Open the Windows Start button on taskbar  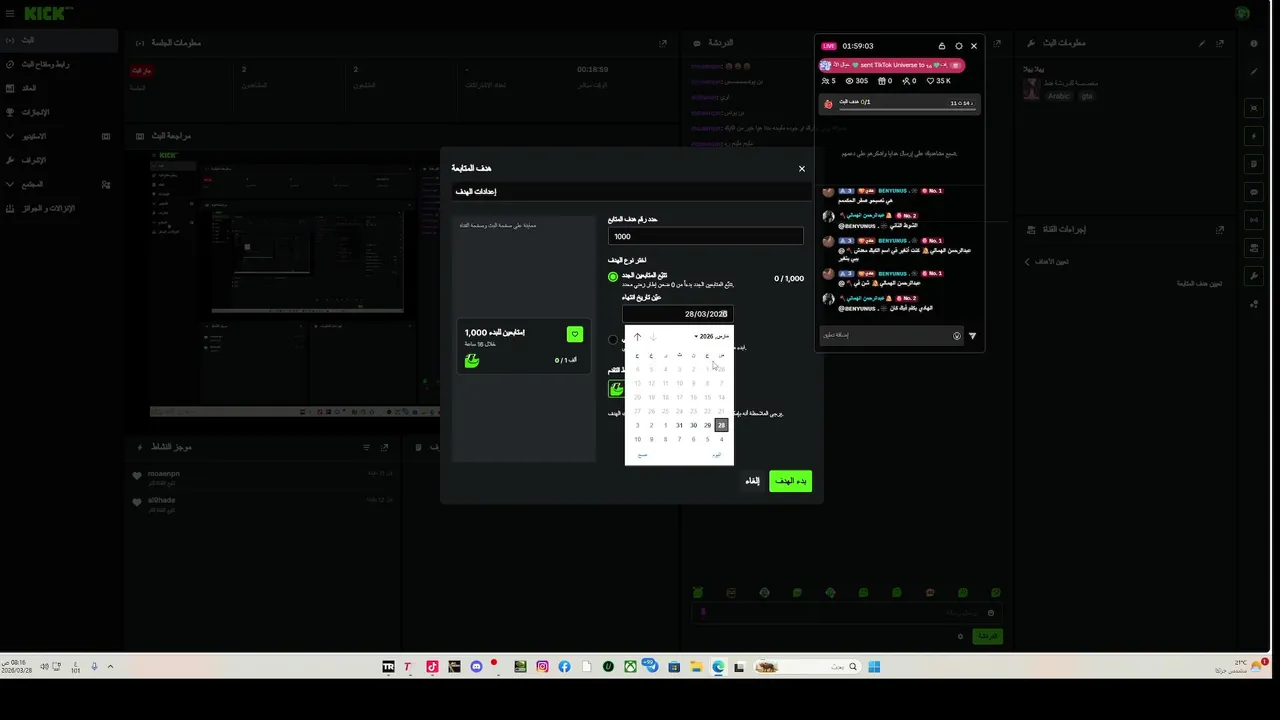pyautogui.click(x=874, y=667)
